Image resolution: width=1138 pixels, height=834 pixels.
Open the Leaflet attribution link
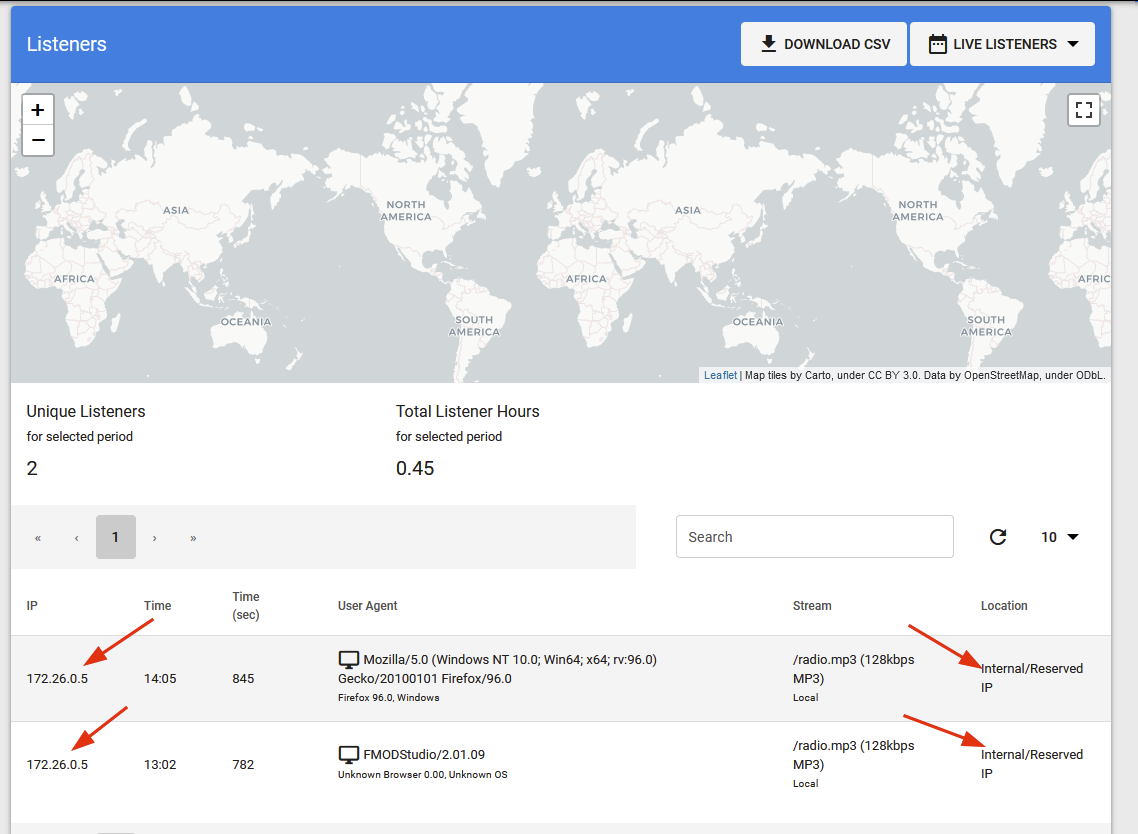pos(719,374)
